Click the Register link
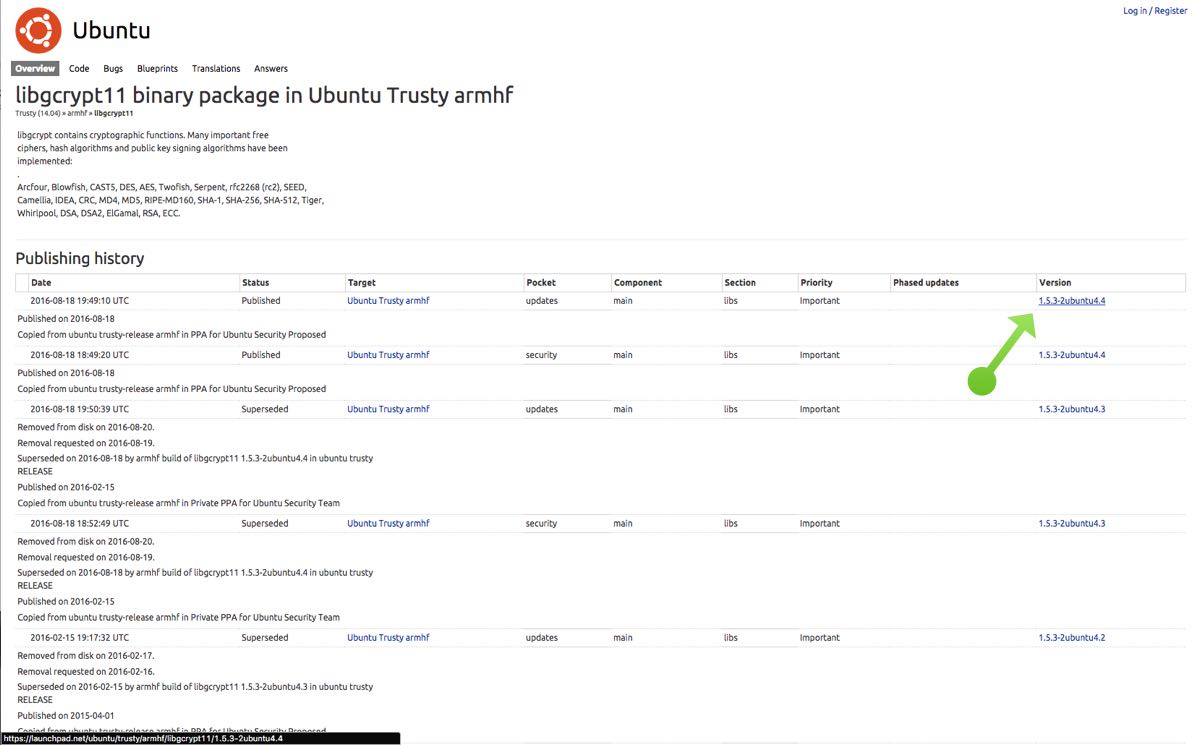The image size is (1200, 745). coord(1171,11)
